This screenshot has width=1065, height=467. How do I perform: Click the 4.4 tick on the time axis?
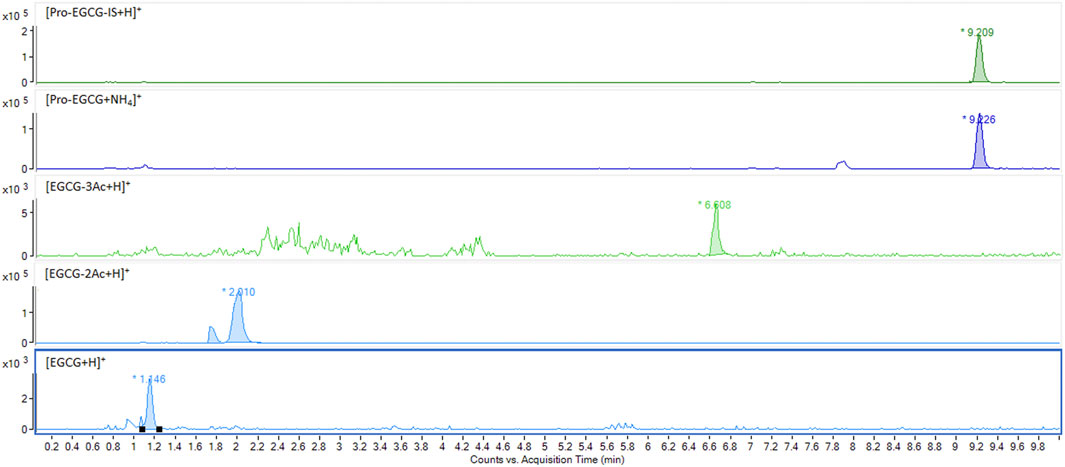click(483, 446)
